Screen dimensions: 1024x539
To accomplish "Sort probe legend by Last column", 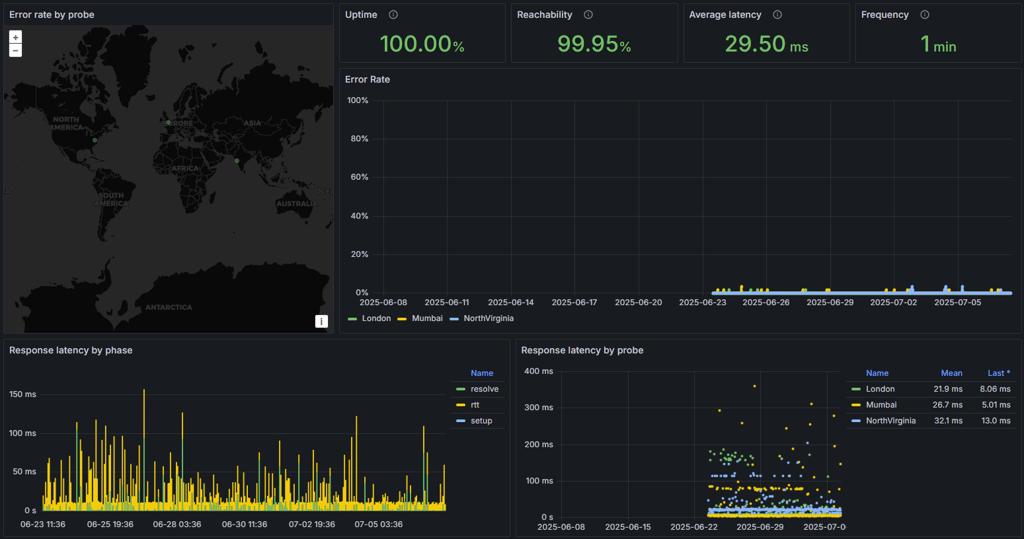I will pyautogui.click(x=999, y=373).
